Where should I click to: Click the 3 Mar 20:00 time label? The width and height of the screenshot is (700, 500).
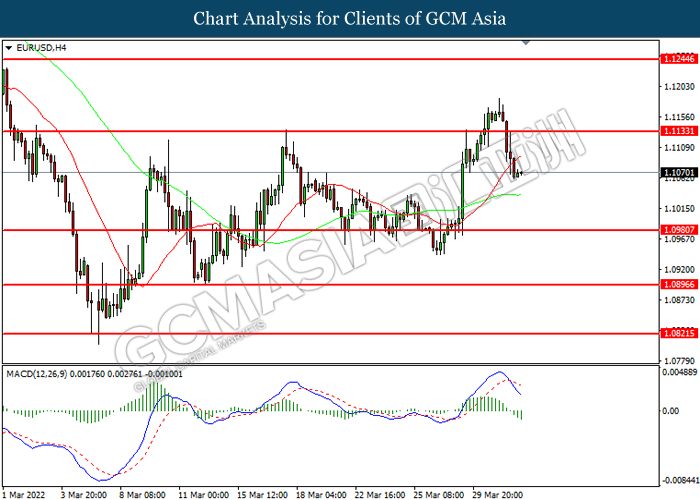point(84,495)
